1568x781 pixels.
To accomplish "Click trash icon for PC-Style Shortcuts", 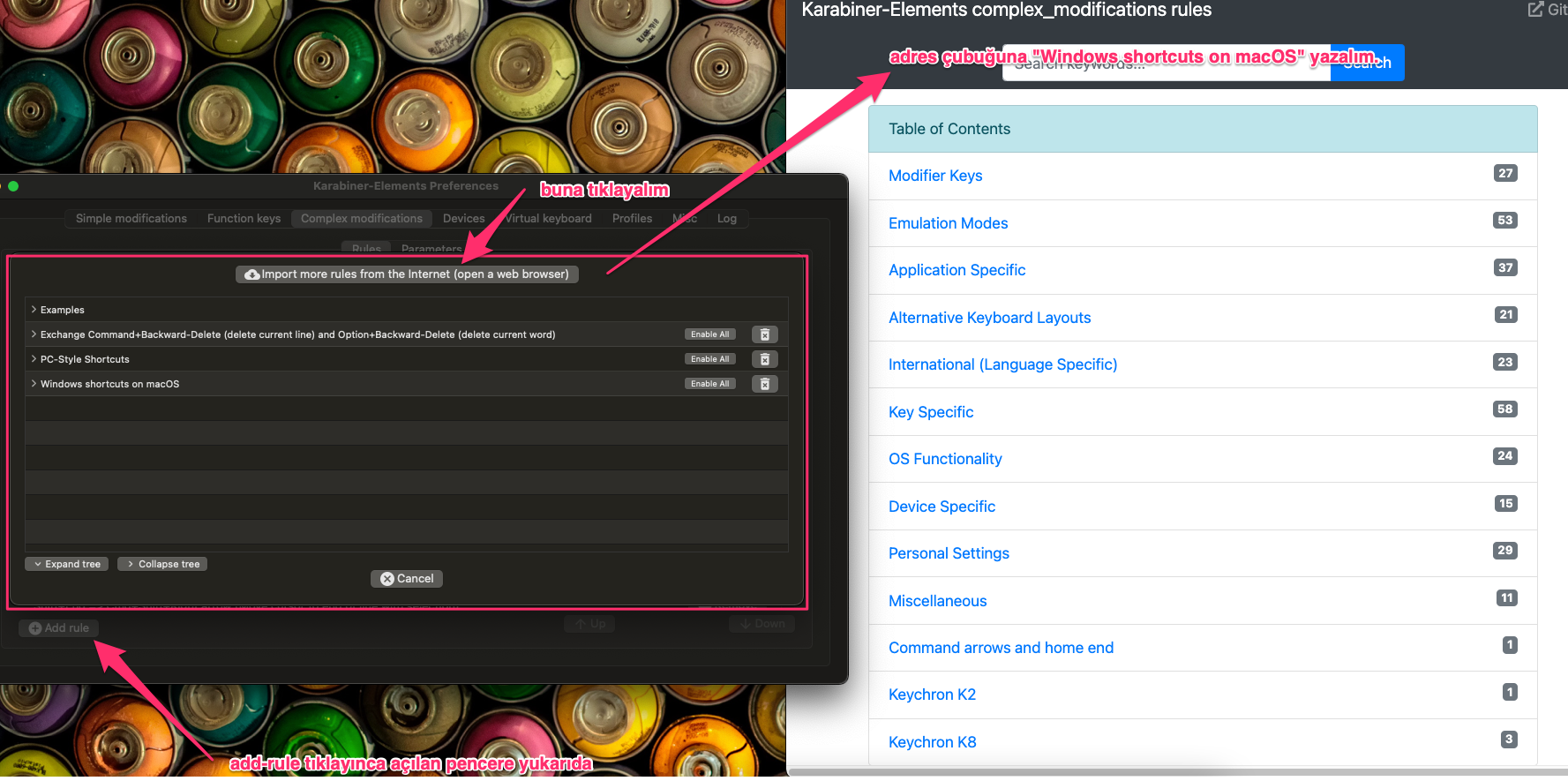I will tap(765, 359).
